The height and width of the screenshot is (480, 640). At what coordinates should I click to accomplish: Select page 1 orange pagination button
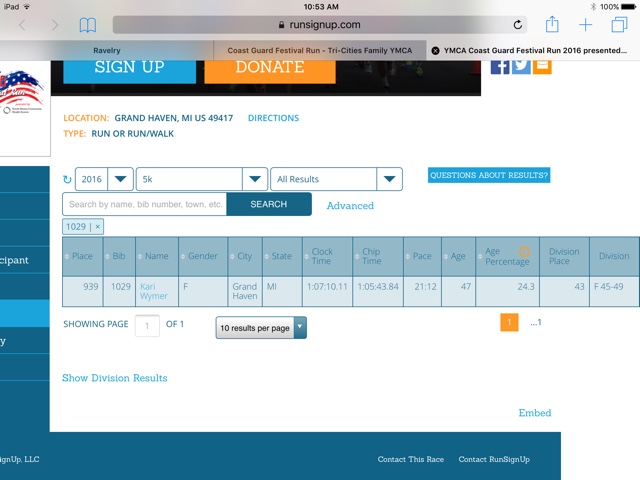(x=509, y=322)
